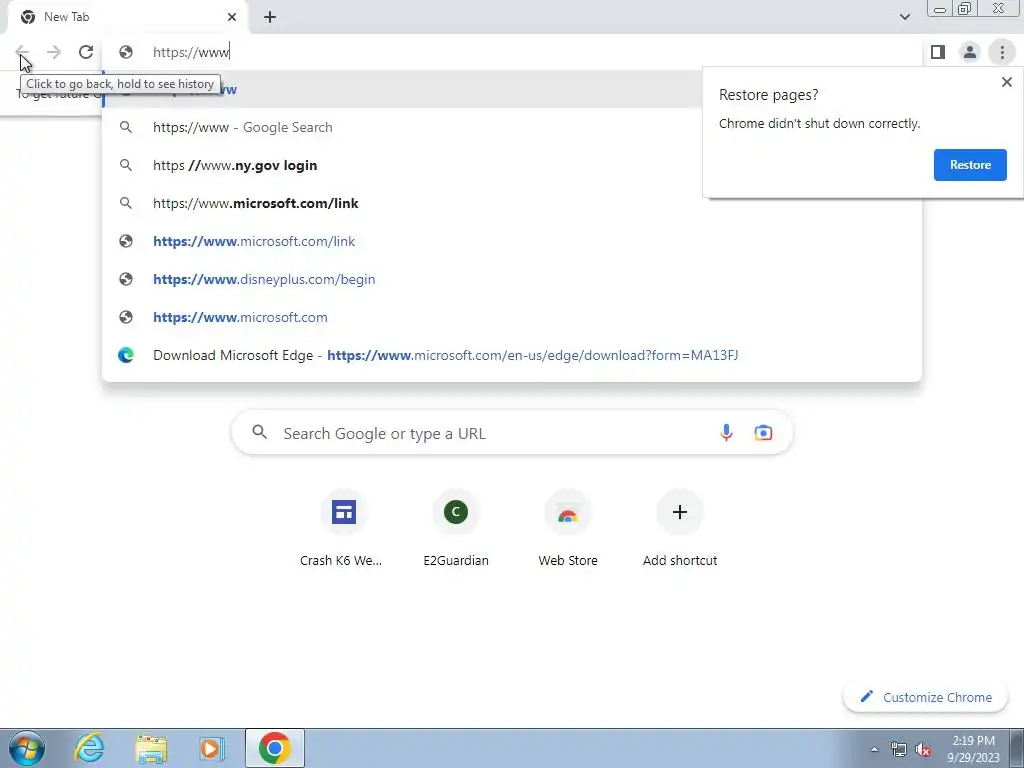Open the URL suggestion www.microsoft.com/link
1024x768 pixels.
[x=512, y=241]
